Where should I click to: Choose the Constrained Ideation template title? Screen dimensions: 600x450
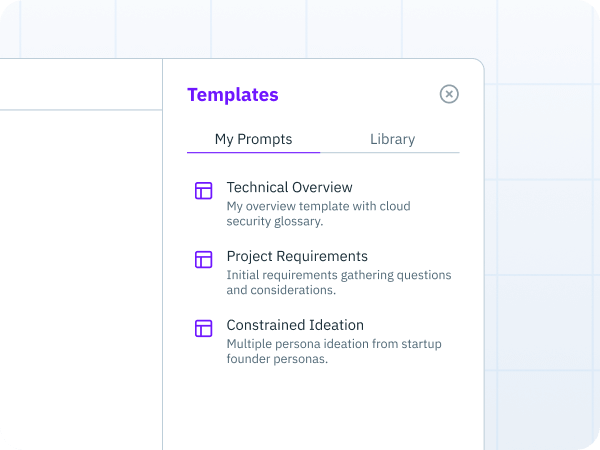coord(295,325)
